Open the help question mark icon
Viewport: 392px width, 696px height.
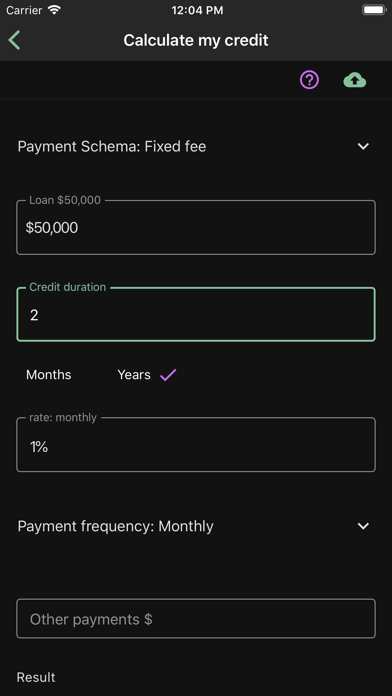tap(309, 80)
